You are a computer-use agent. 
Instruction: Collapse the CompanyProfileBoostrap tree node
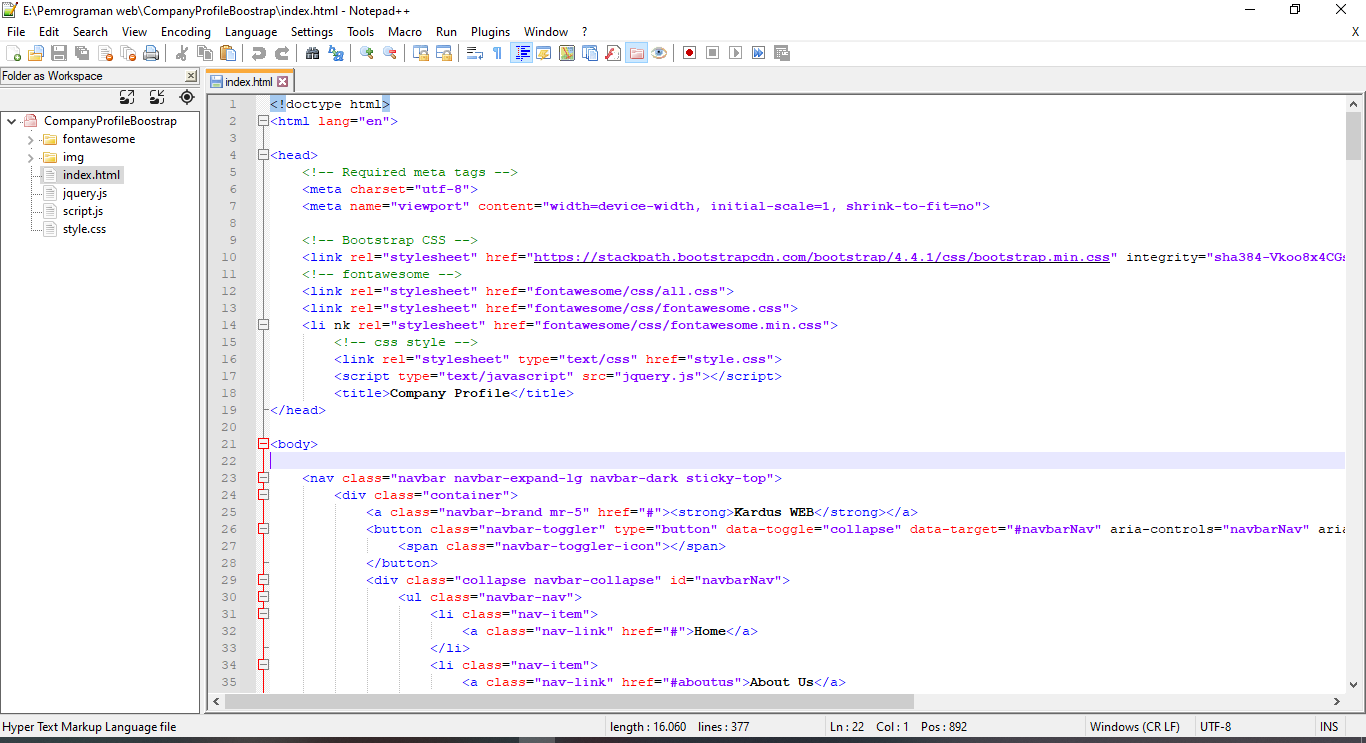click(10, 120)
